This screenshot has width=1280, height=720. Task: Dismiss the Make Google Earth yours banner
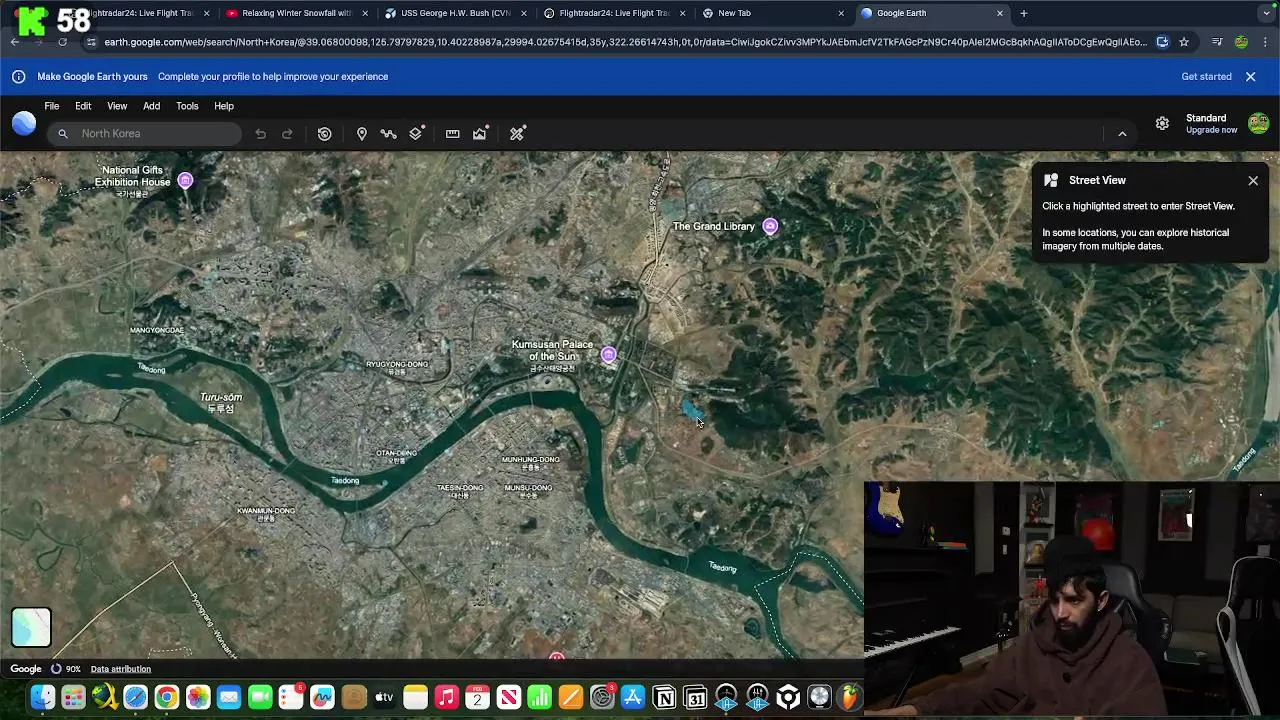[1250, 77]
